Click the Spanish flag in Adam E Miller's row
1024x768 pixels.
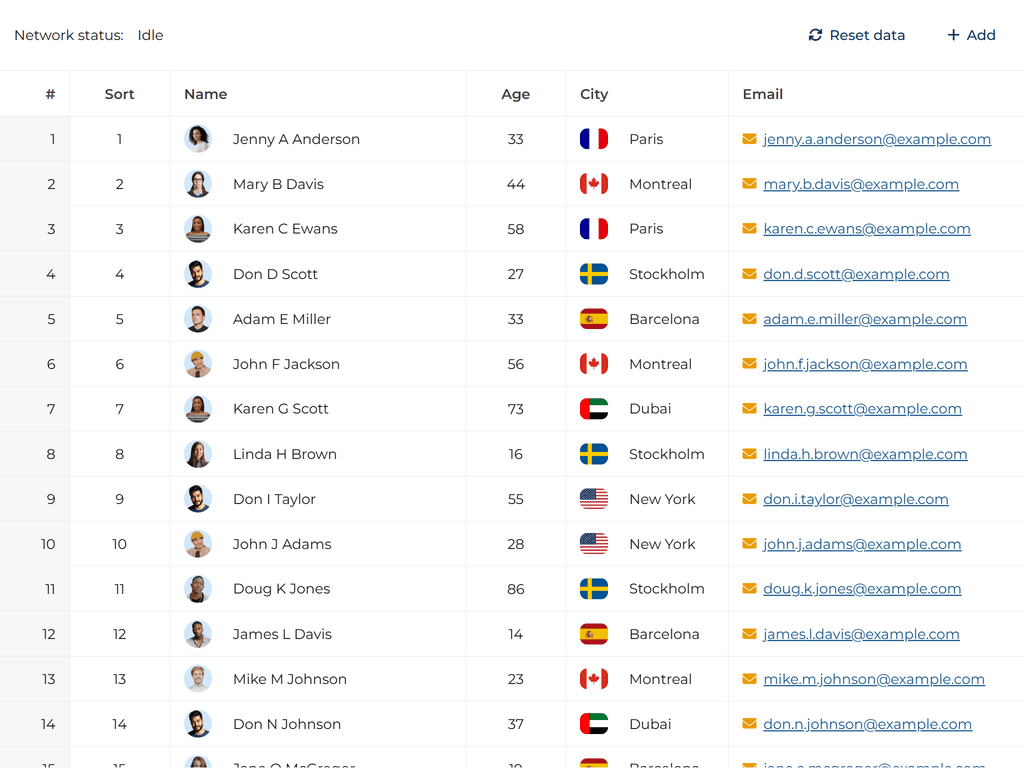point(594,319)
